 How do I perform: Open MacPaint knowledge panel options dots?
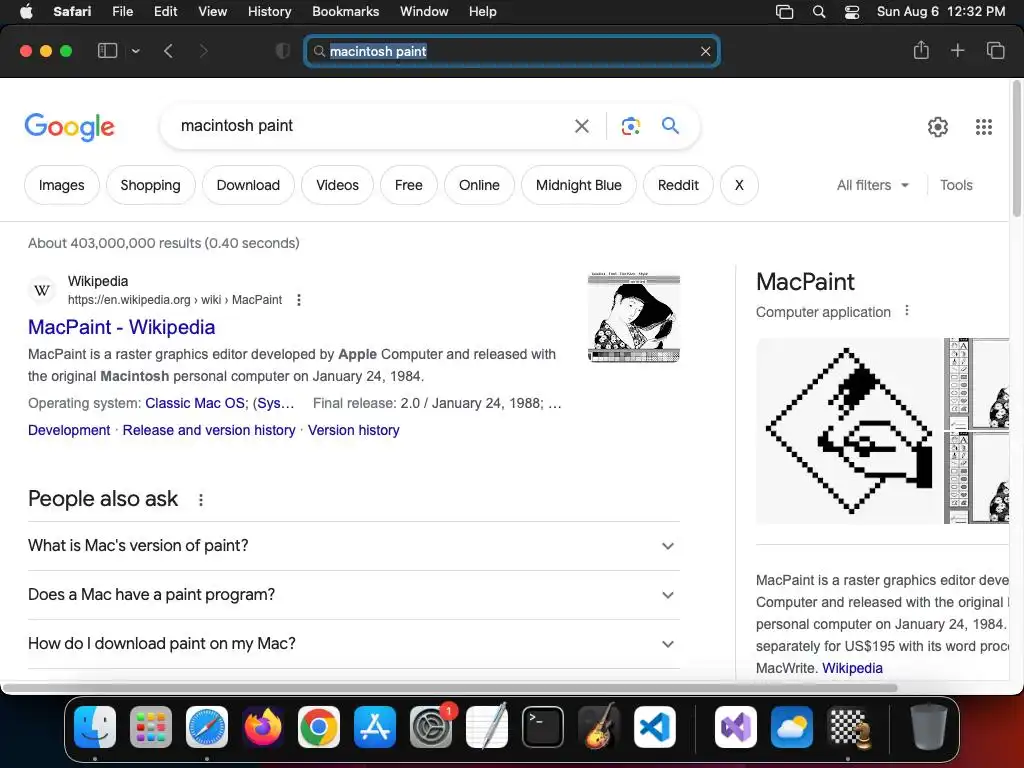click(906, 311)
